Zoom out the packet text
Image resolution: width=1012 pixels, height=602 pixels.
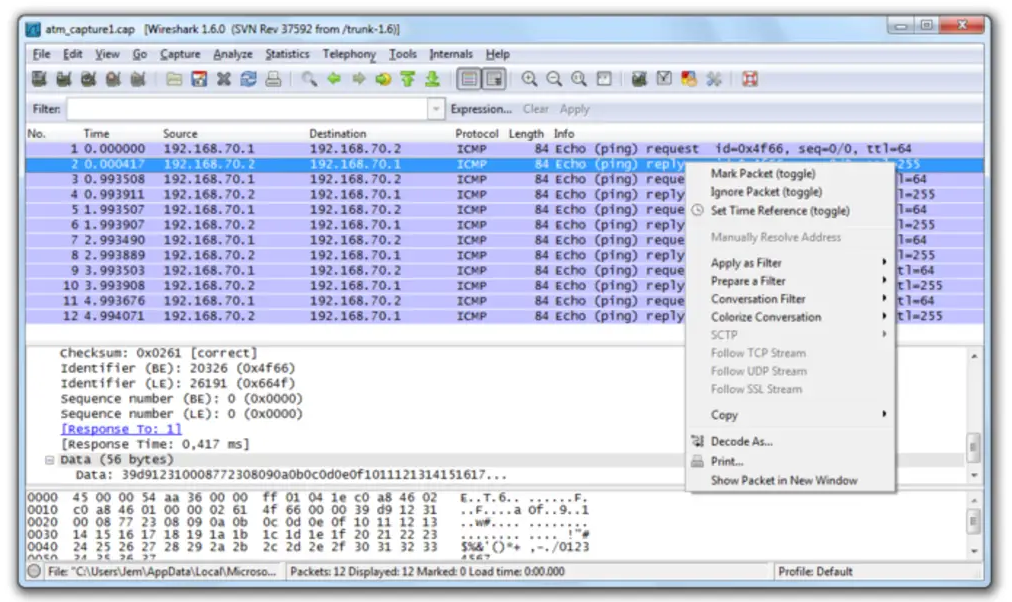pyautogui.click(x=554, y=79)
